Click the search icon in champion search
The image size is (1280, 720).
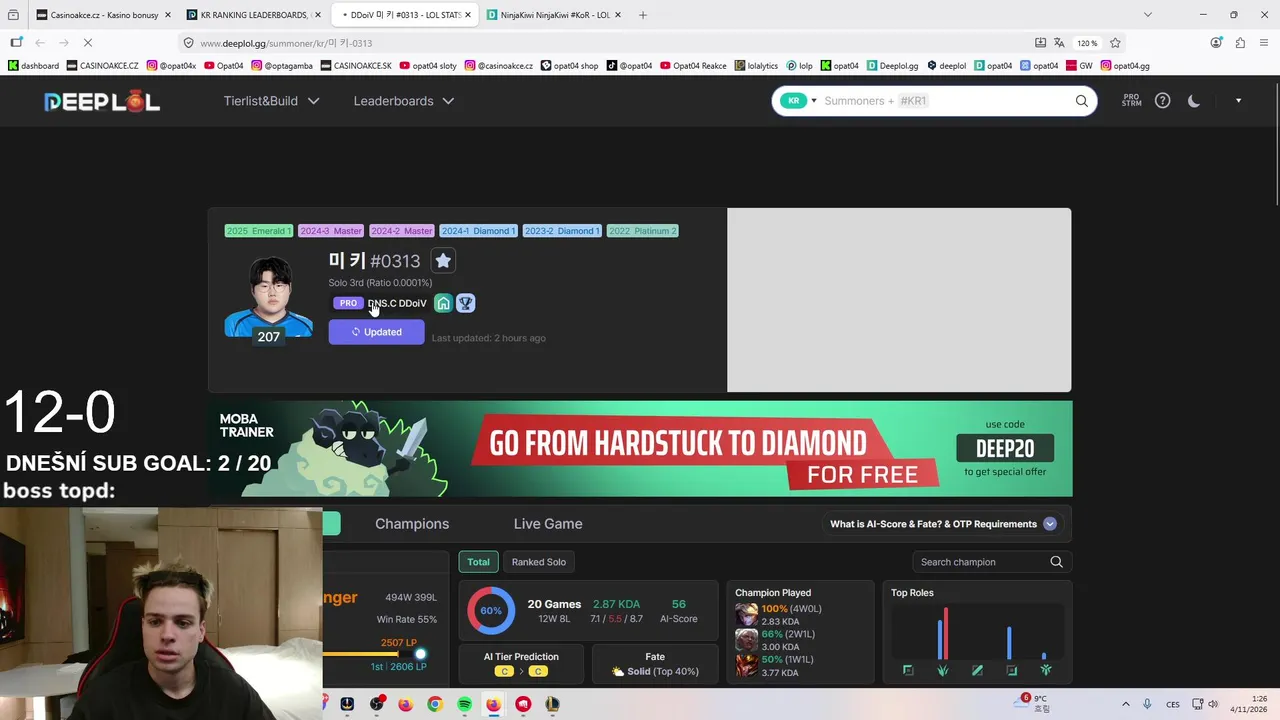point(1056,562)
